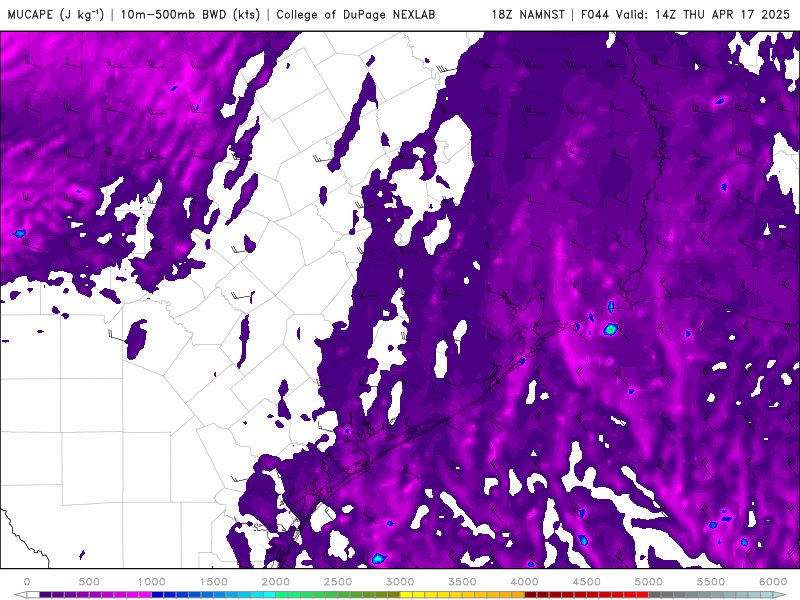The width and height of the screenshot is (800, 600).
Task: Click the College of DuPage NEXLAB text
Action: point(356,14)
